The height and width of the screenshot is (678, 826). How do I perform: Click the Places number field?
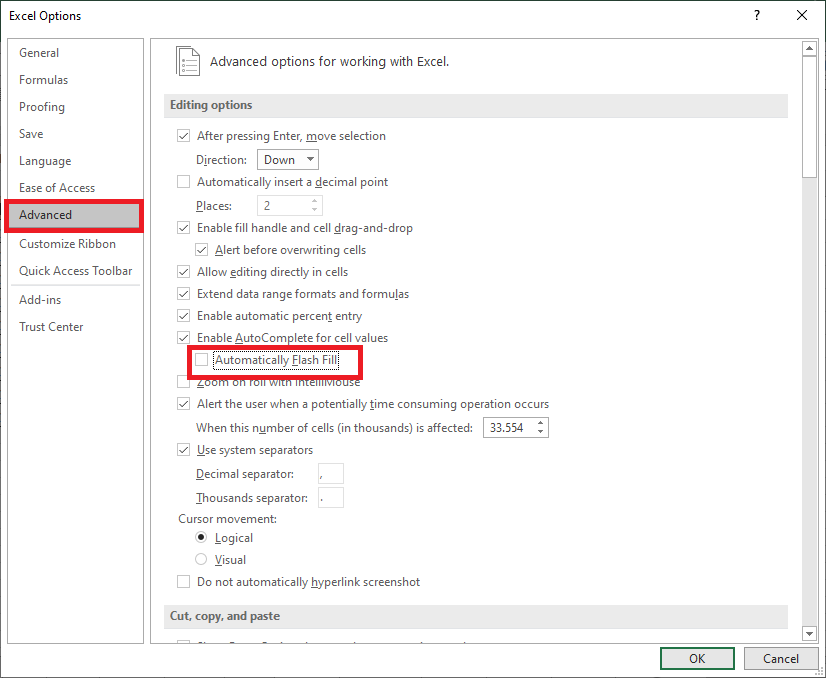[x=283, y=205]
